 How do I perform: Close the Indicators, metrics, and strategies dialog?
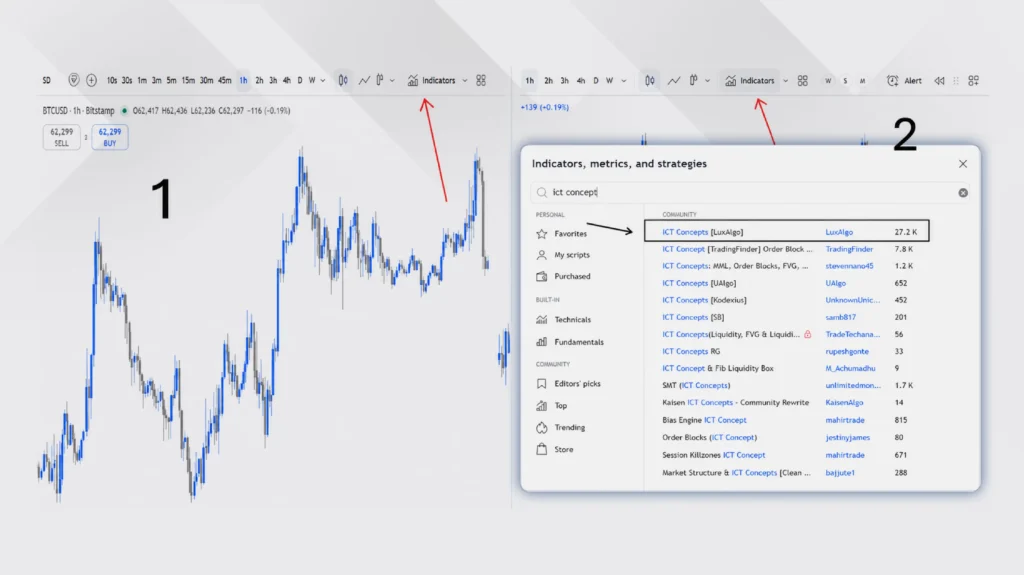pos(963,164)
